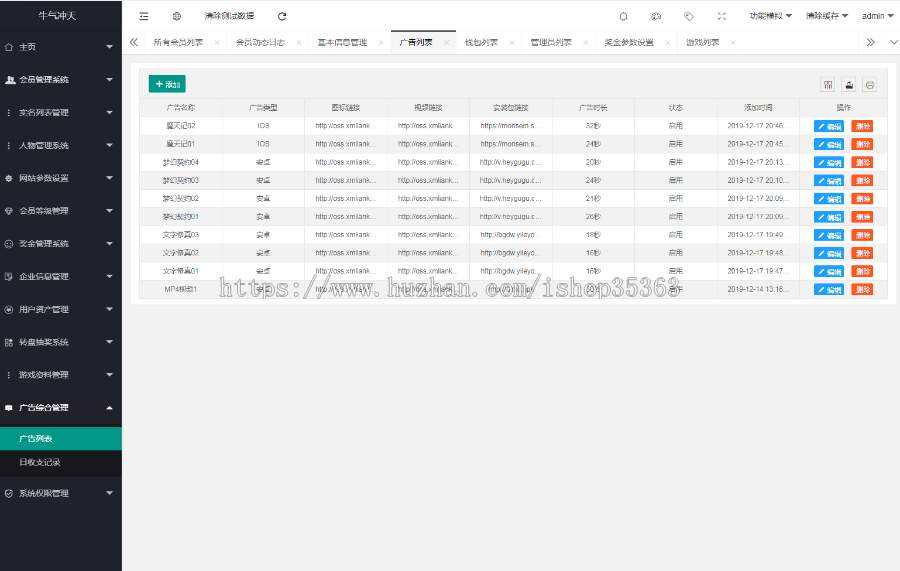900x571 pixels.
Task: Open notifications via the bell icon
Action: [x=624, y=16]
